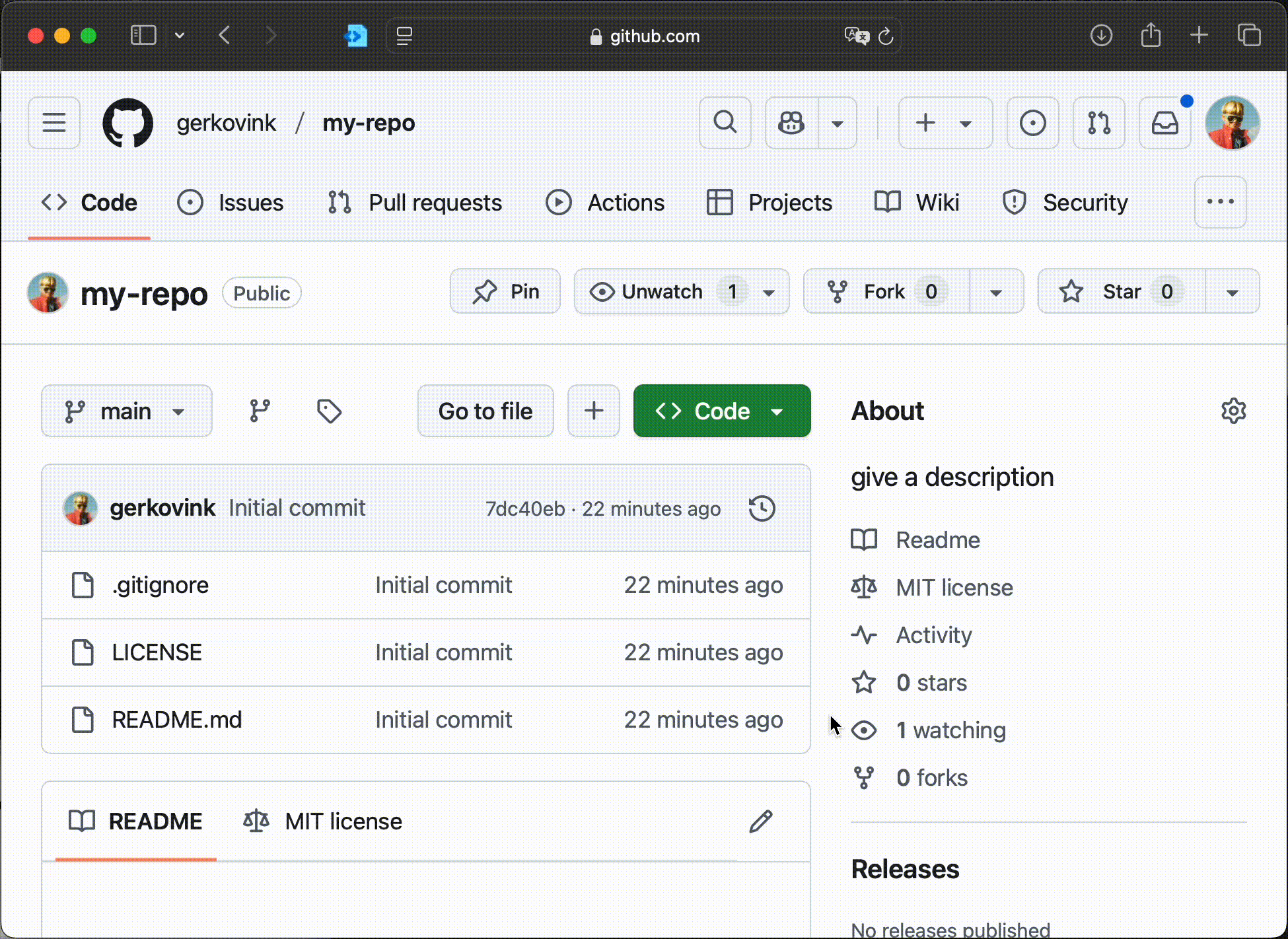
Task: Open the latest Initial commit message link
Action: tap(297, 508)
